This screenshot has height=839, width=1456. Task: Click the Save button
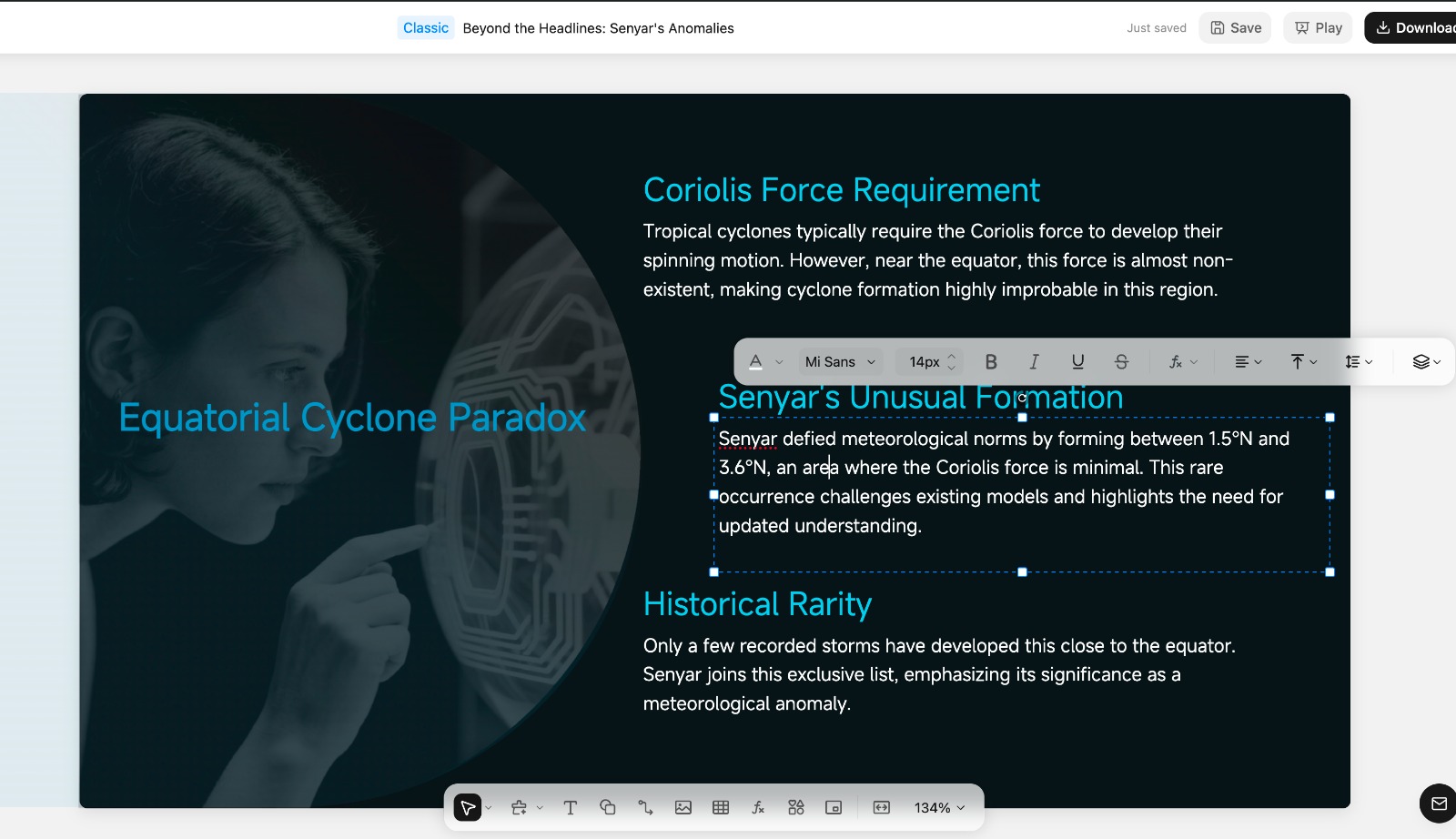click(x=1235, y=28)
